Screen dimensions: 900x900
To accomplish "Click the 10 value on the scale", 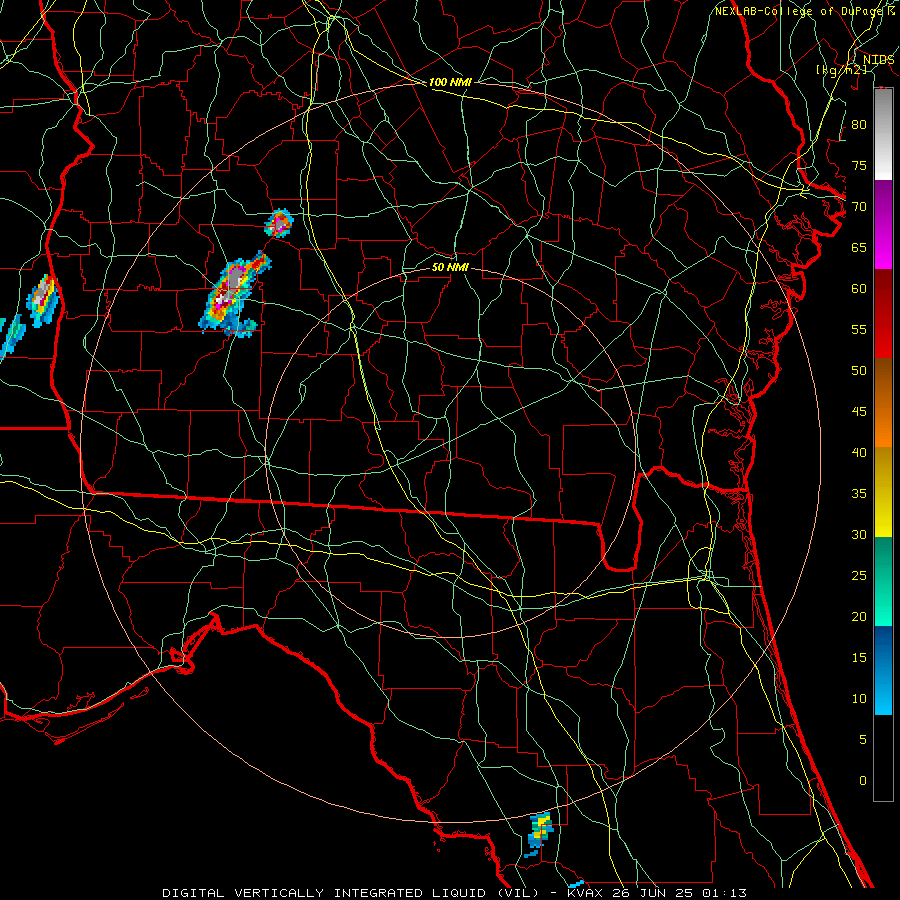I will pos(859,699).
